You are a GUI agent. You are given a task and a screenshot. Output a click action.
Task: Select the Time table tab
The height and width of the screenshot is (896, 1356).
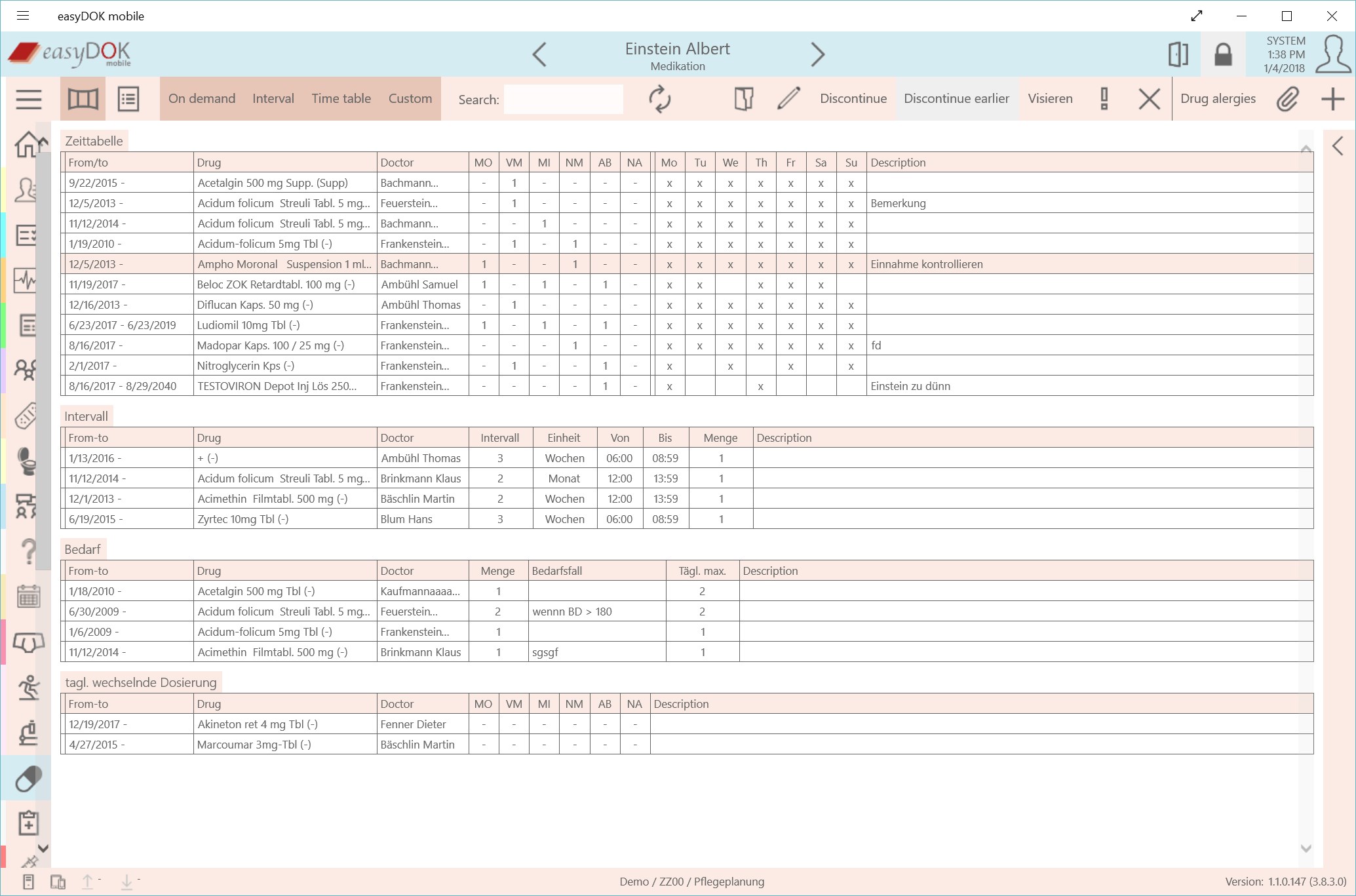[341, 98]
